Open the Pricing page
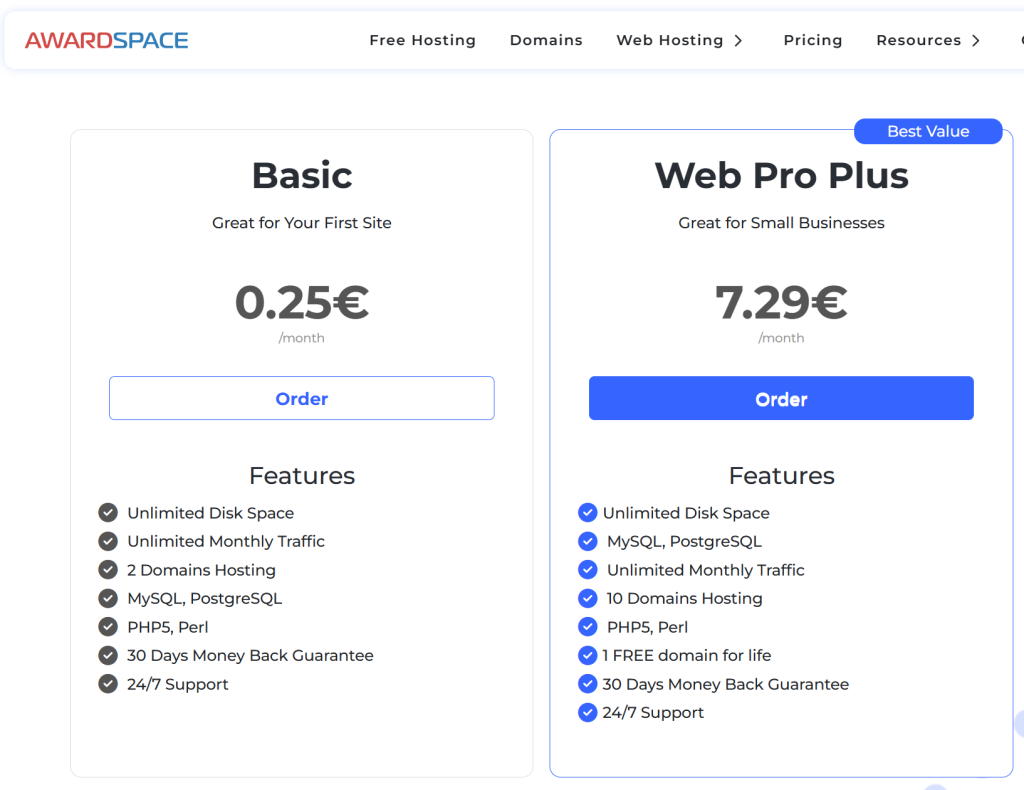1024x790 pixels. (x=813, y=40)
